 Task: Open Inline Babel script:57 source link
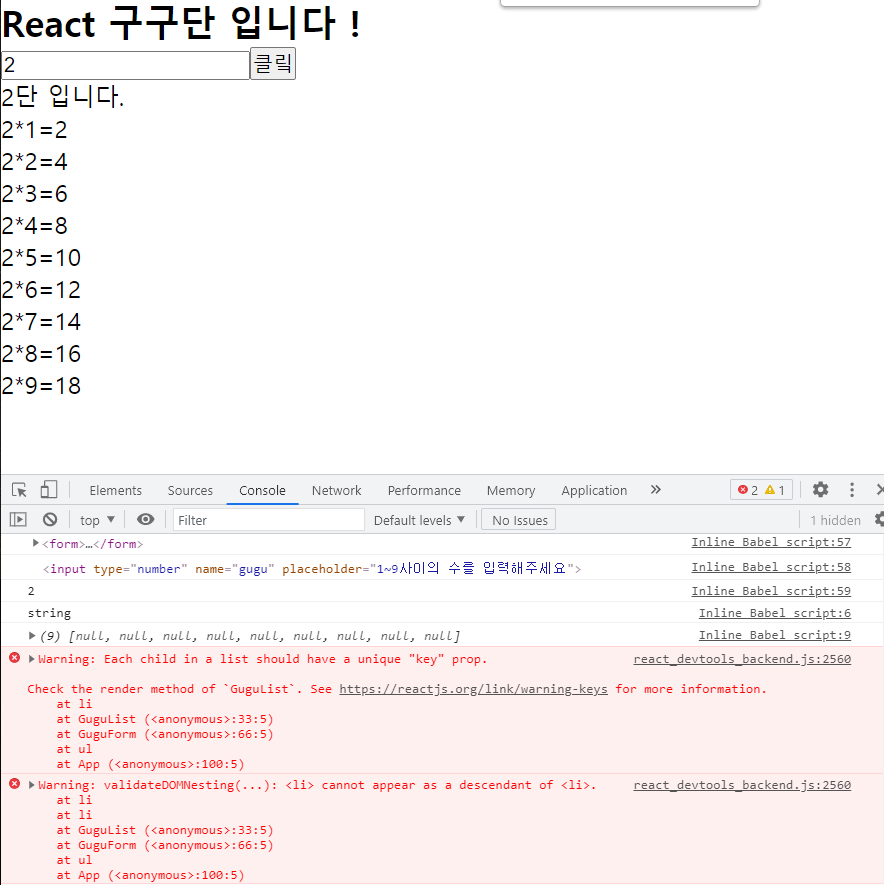pyautogui.click(x=771, y=542)
